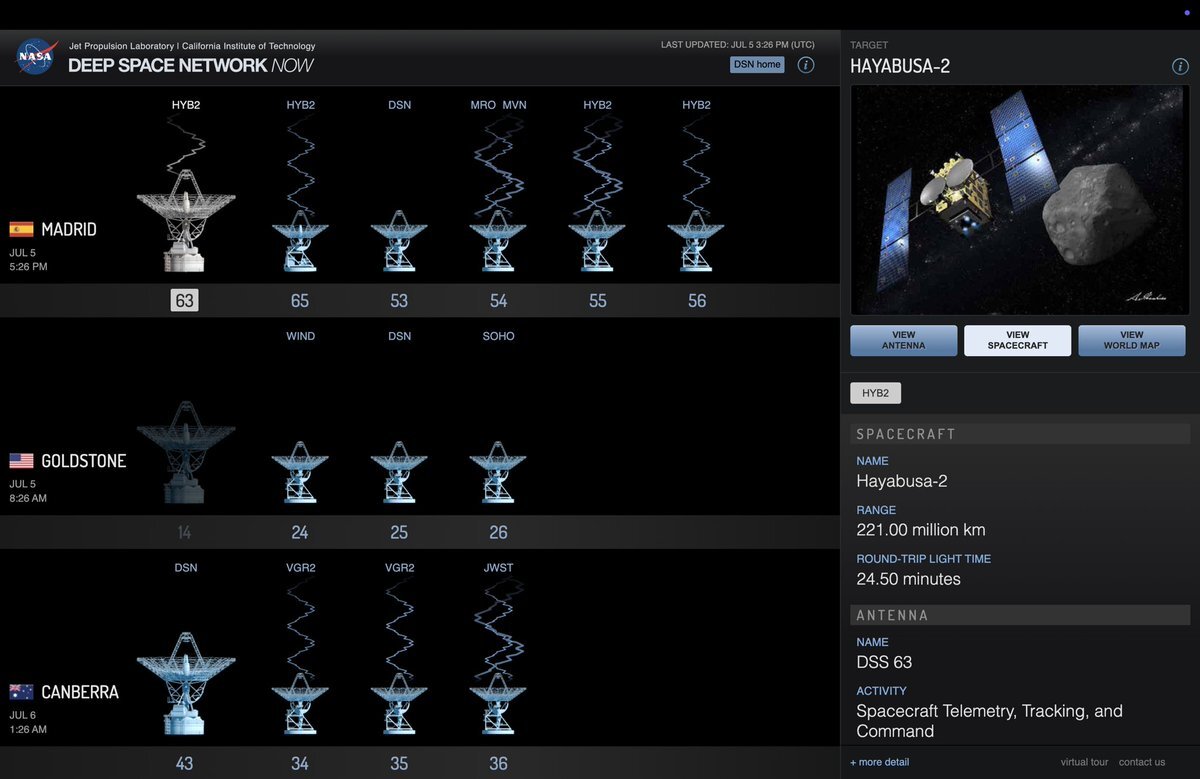Image resolution: width=1200 pixels, height=779 pixels.
Task: Click DSN label above antenna 43
Action: pos(186,568)
